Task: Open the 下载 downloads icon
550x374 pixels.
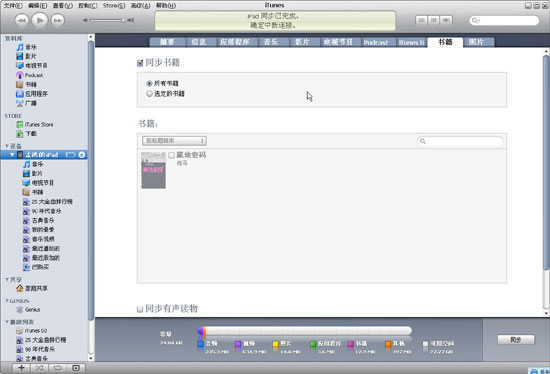Action: 20,134
